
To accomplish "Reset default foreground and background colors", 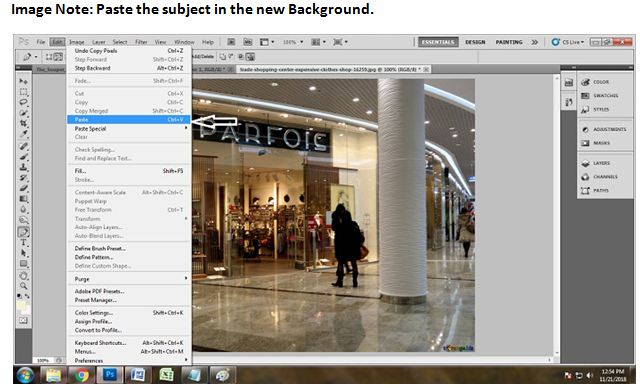I will pyautogui.click(x=19, y=296).
